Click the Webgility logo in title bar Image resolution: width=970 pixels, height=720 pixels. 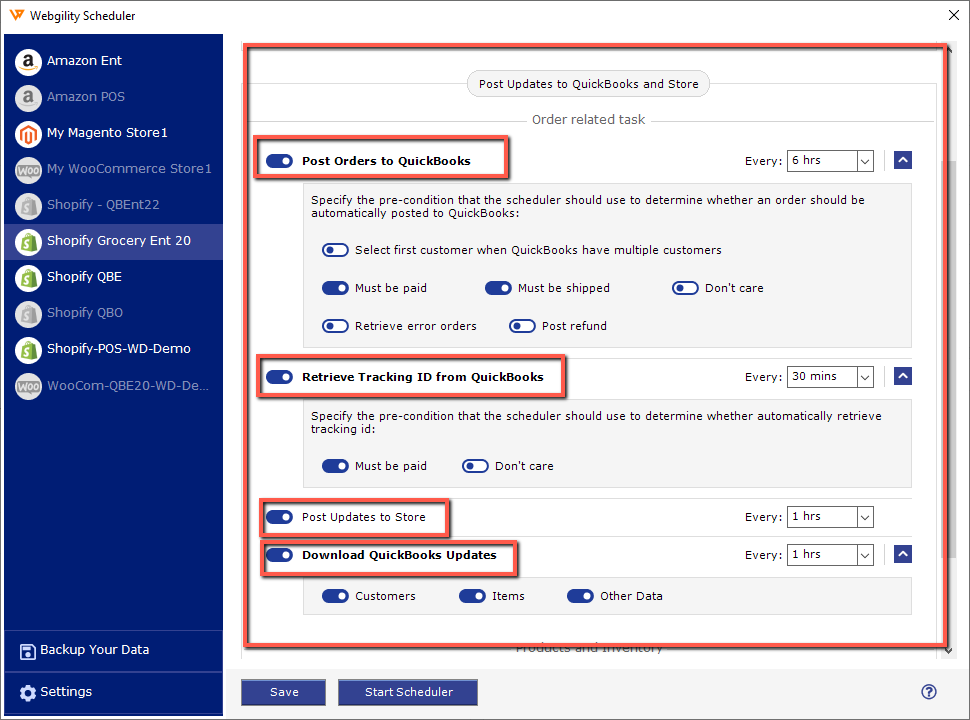[17, 15]
